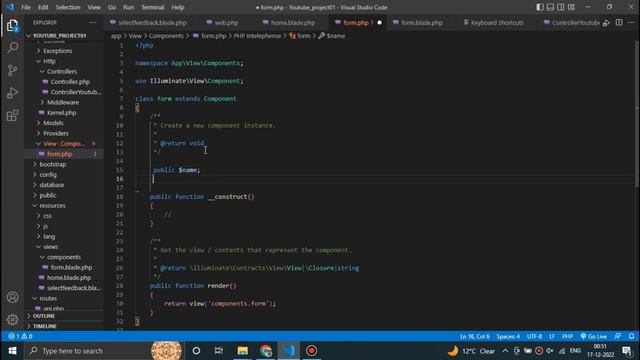640x360 pixels.
Task: Expand the Providers folder
Action: point(56,133)
